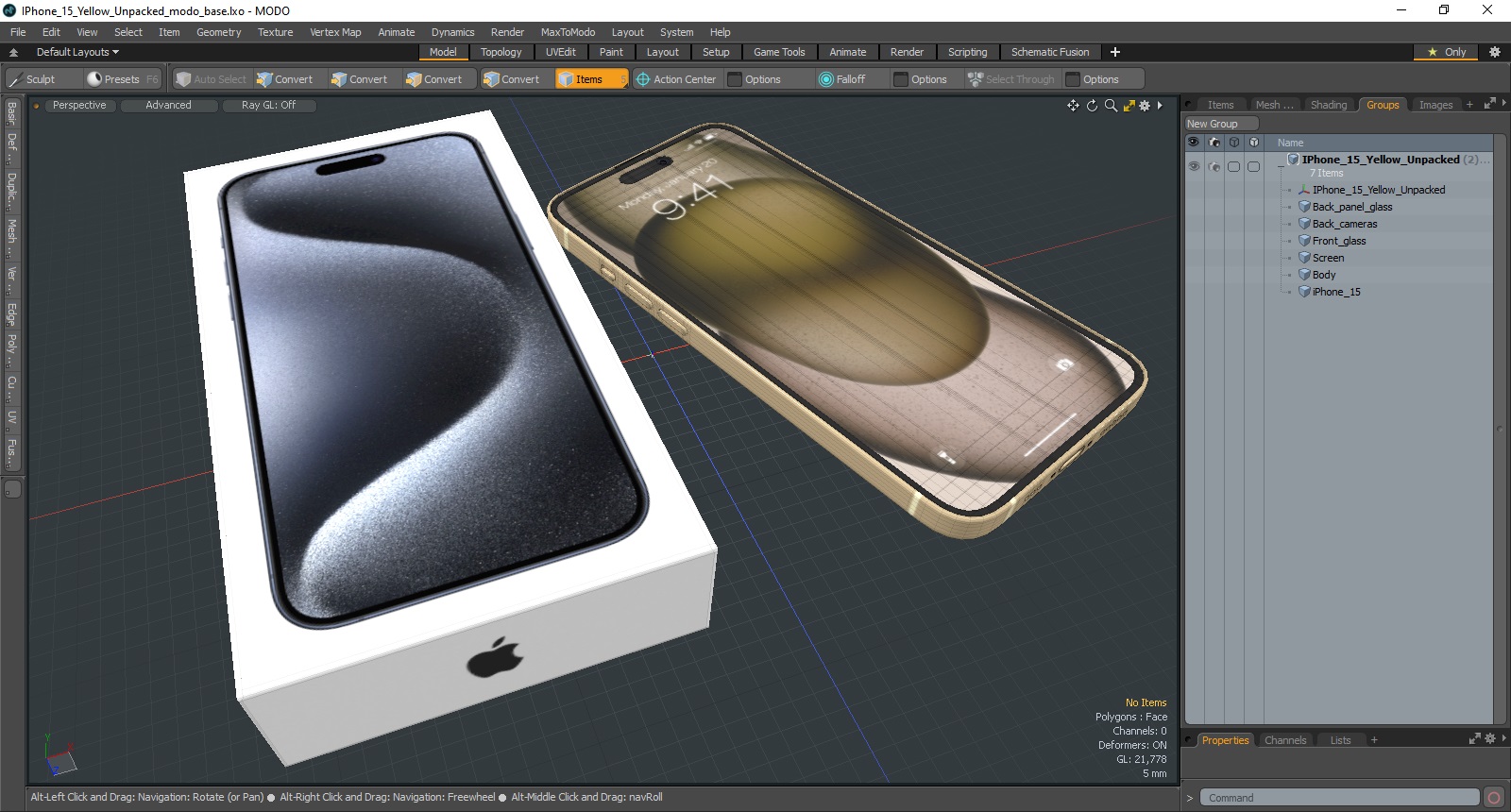Toggle the Auto Select button
This screenshot has width=1511, height=812.
(x=211, y=79)
